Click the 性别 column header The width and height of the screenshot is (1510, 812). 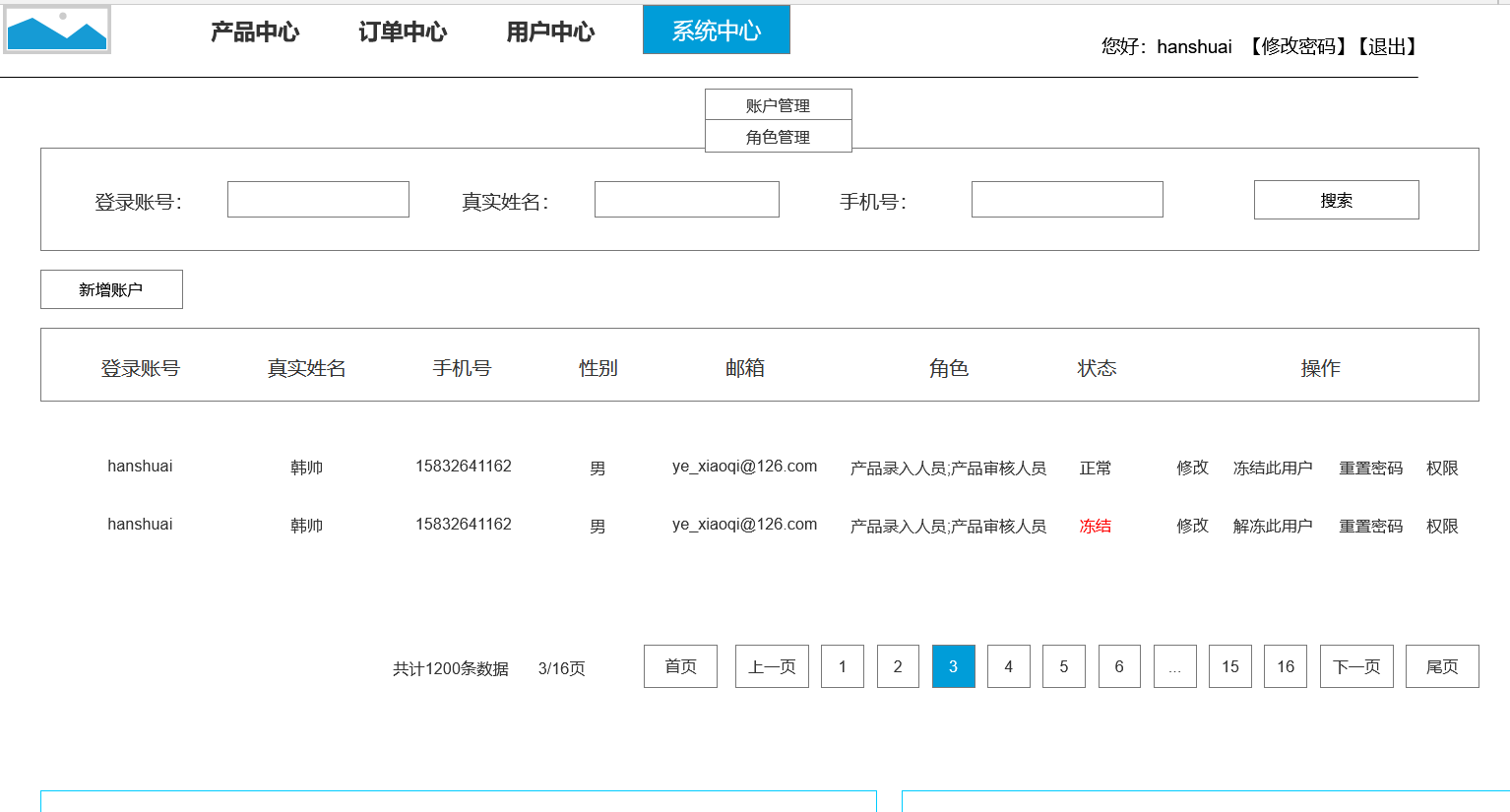598,368
